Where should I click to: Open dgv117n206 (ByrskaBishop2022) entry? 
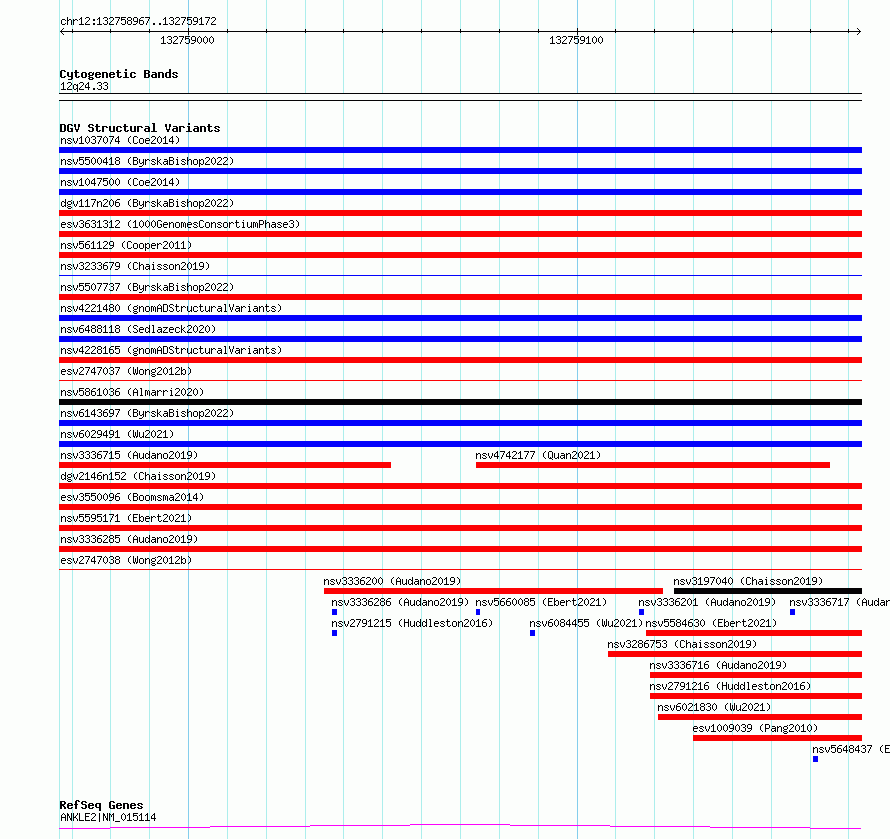point(147,203)
